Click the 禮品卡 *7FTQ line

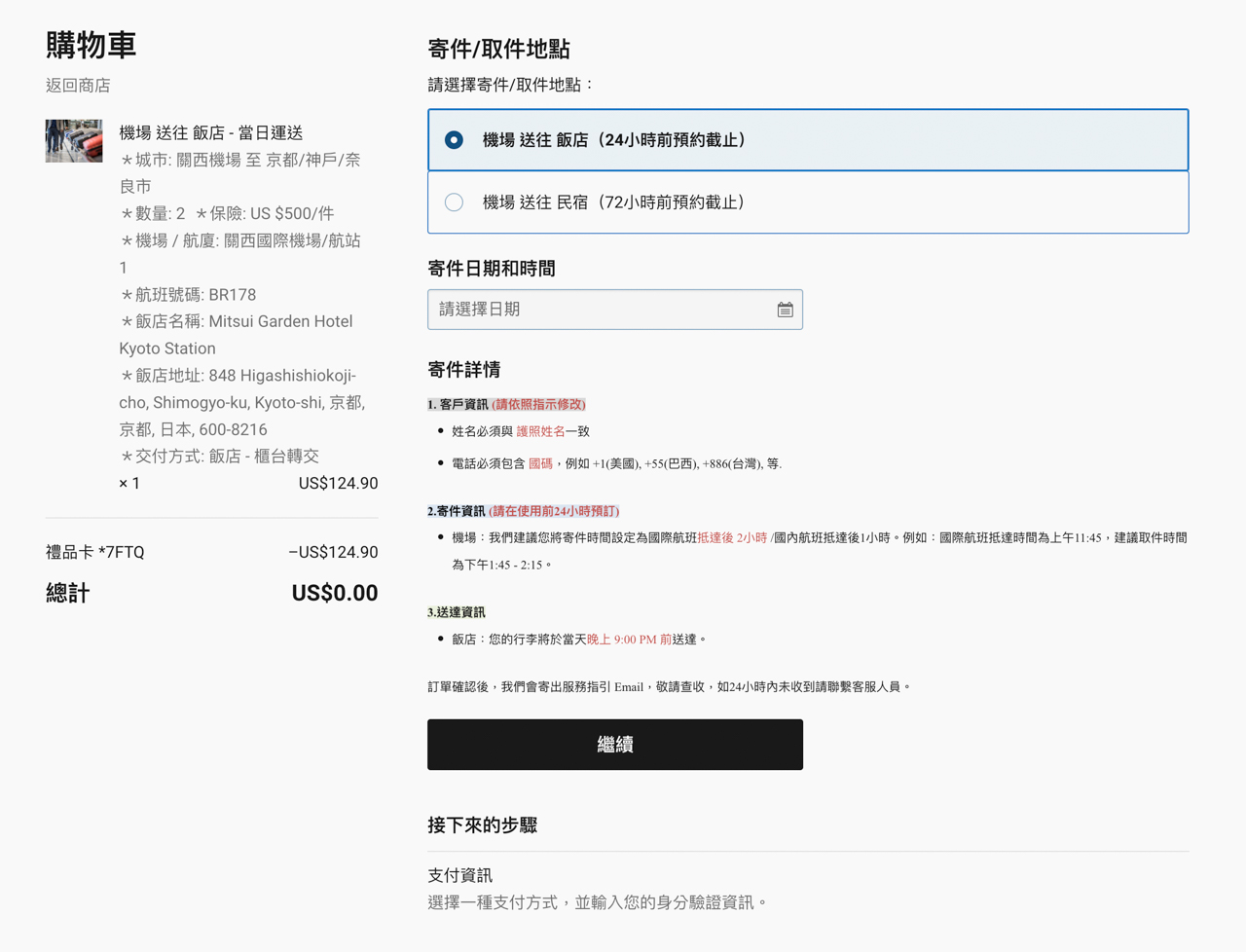(x=94, y=552)
